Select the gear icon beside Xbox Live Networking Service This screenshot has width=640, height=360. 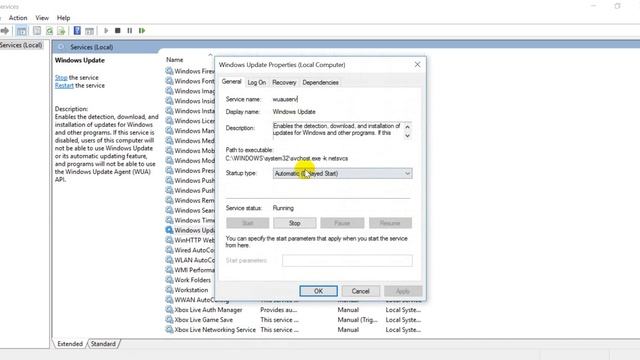[x=169, y=329]
